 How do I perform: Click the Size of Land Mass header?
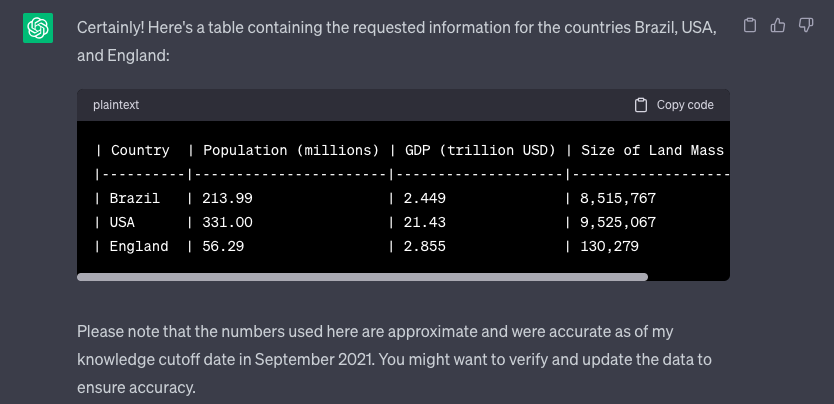(652, 151)
